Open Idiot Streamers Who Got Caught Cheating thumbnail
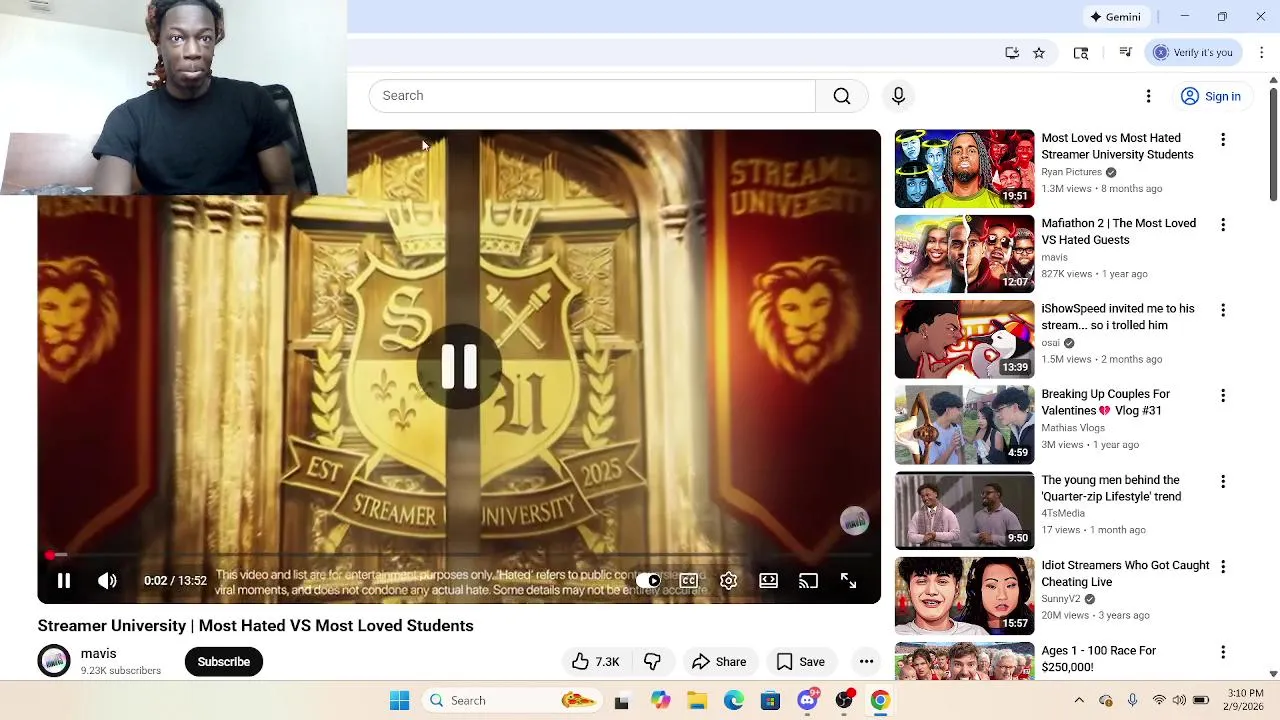 pyautogui.click(x=964, y=596)
